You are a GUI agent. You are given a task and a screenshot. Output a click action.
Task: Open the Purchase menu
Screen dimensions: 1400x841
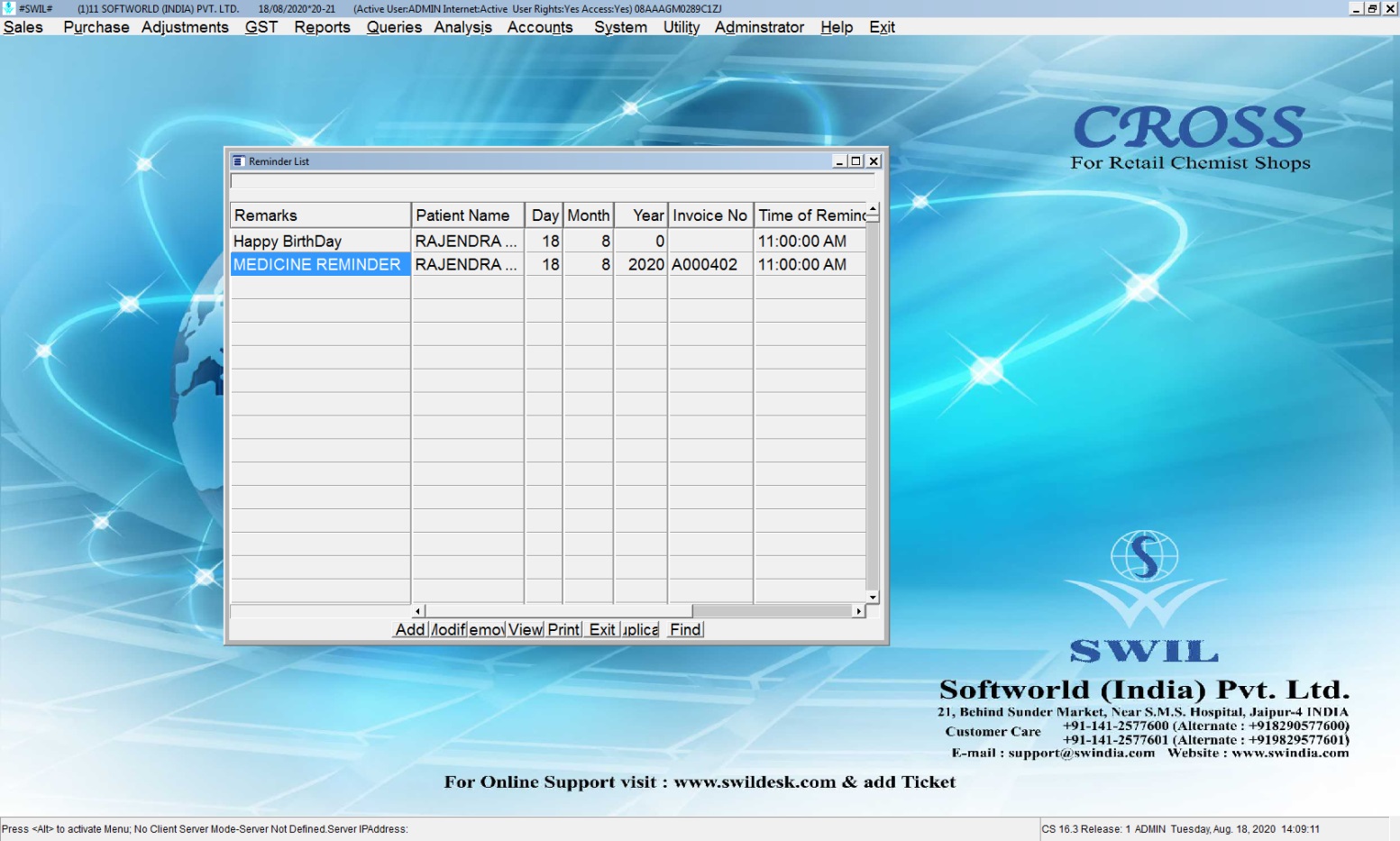point(96,27)
